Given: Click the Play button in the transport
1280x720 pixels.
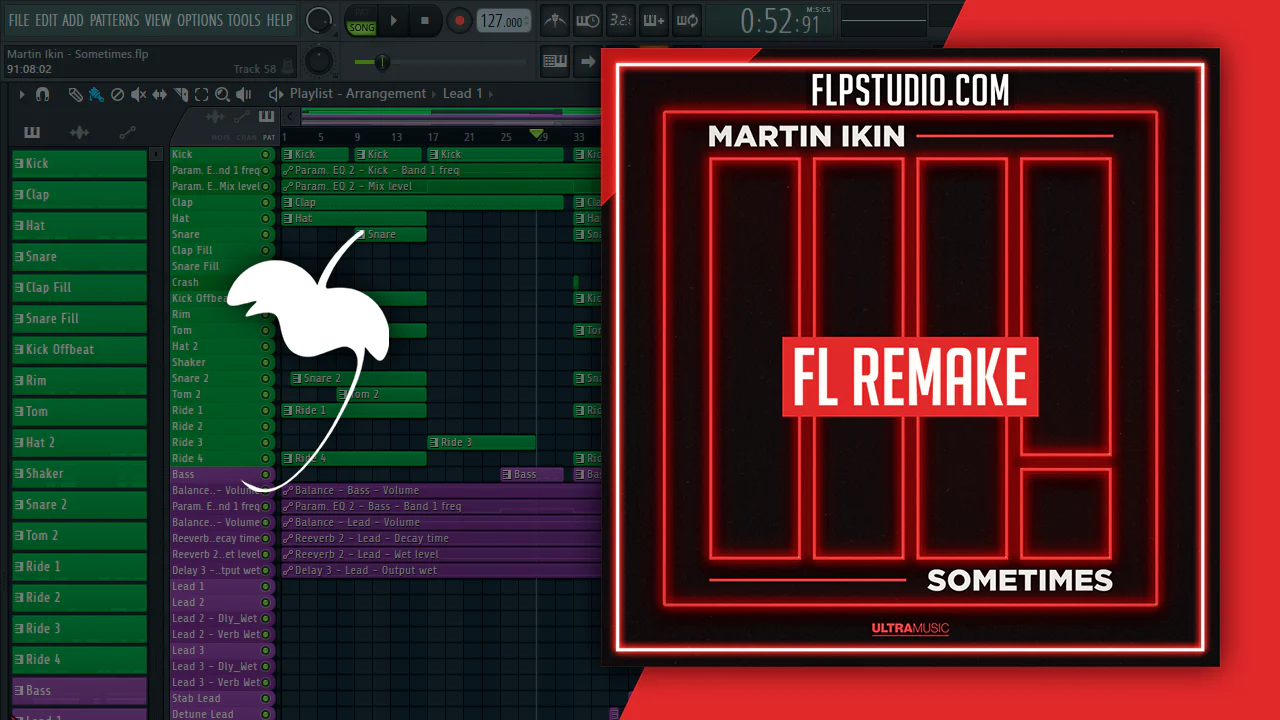Looking at the screenshot, I should point(394,20).
